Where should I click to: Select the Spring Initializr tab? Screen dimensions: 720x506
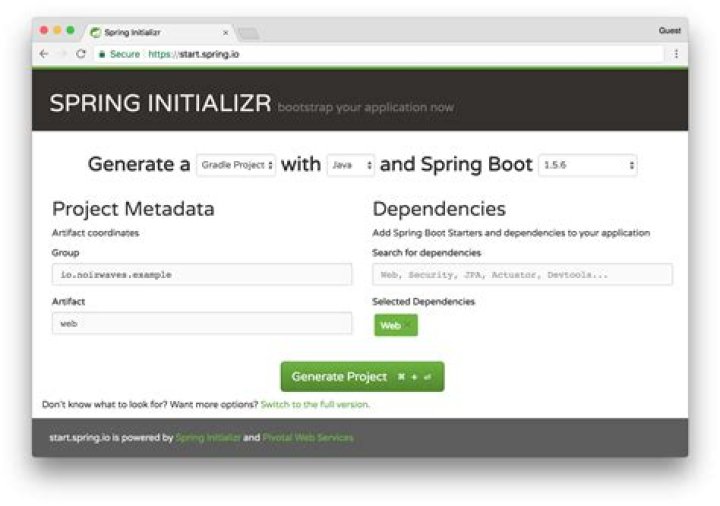click(x=158, y=32)
